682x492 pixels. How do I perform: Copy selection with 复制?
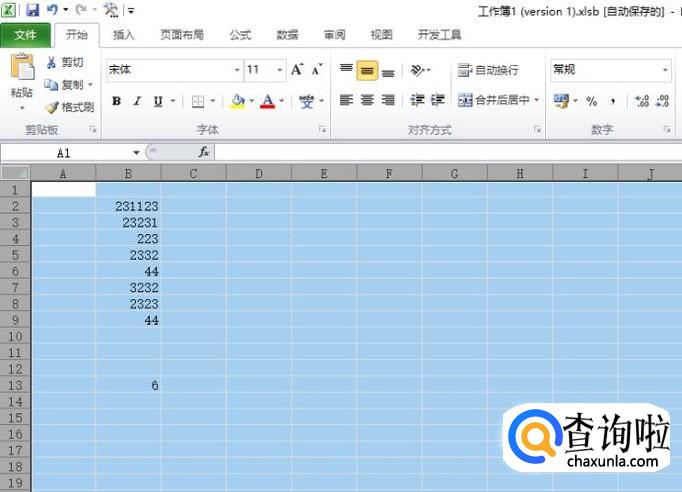click(x=64, y=85)
